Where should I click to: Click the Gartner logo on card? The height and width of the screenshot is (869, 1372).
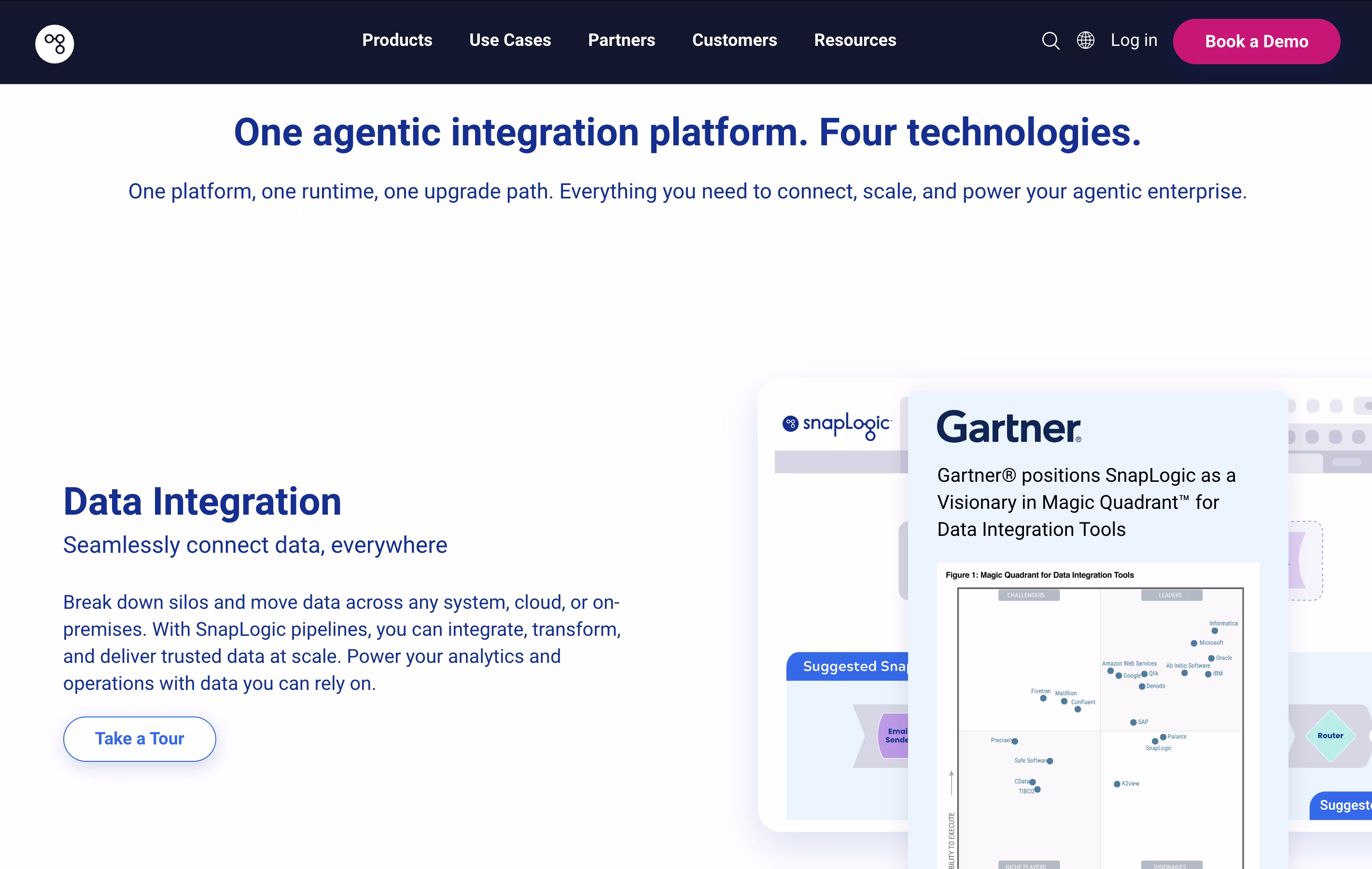(1008, 427)
